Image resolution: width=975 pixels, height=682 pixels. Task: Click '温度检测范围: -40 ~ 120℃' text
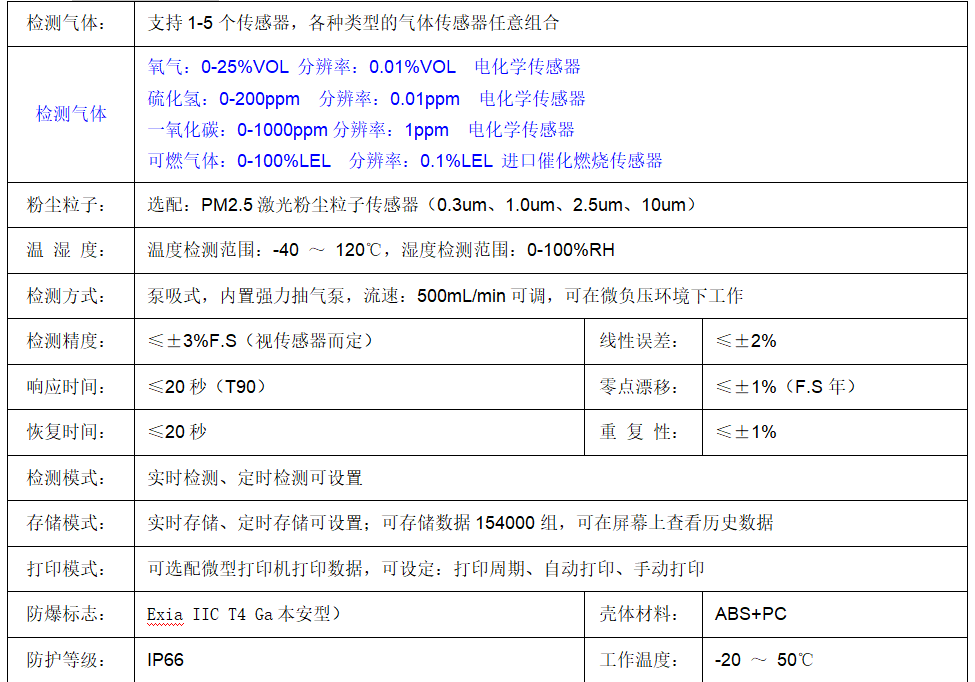click(264, 250)
